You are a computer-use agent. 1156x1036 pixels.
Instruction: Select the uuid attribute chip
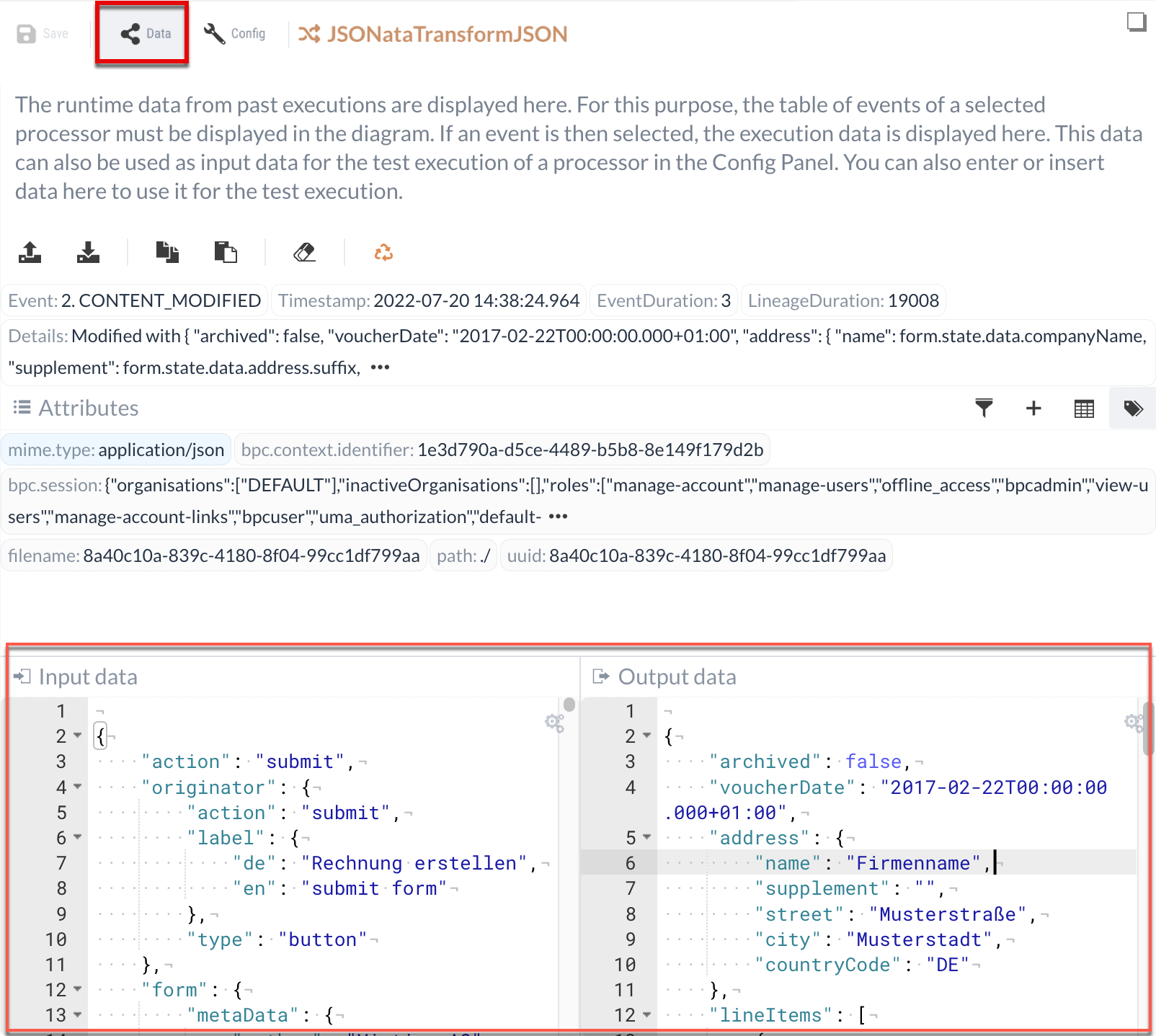point(696,555)
